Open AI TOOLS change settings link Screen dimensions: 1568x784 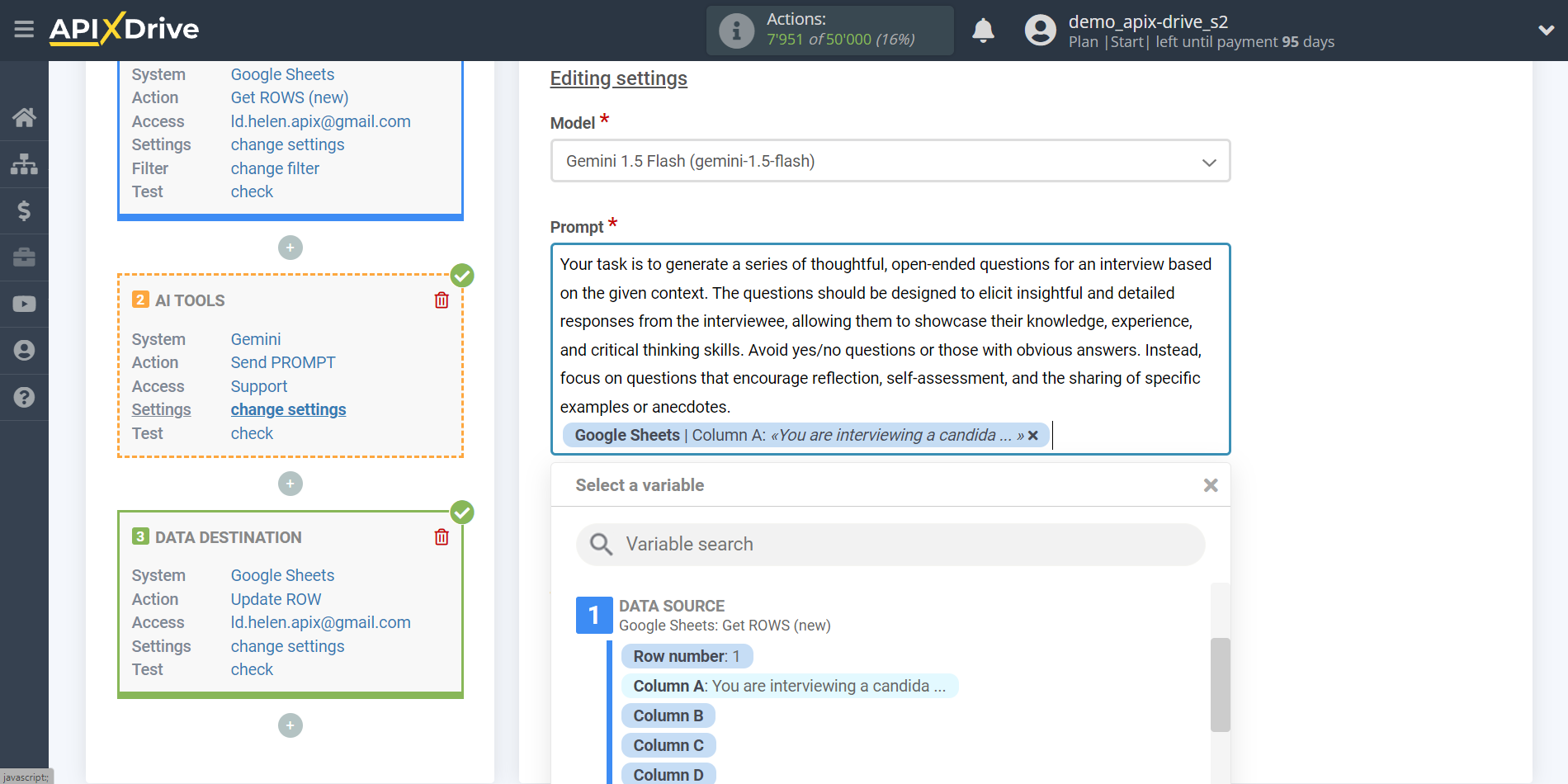[x=288, y=409]
